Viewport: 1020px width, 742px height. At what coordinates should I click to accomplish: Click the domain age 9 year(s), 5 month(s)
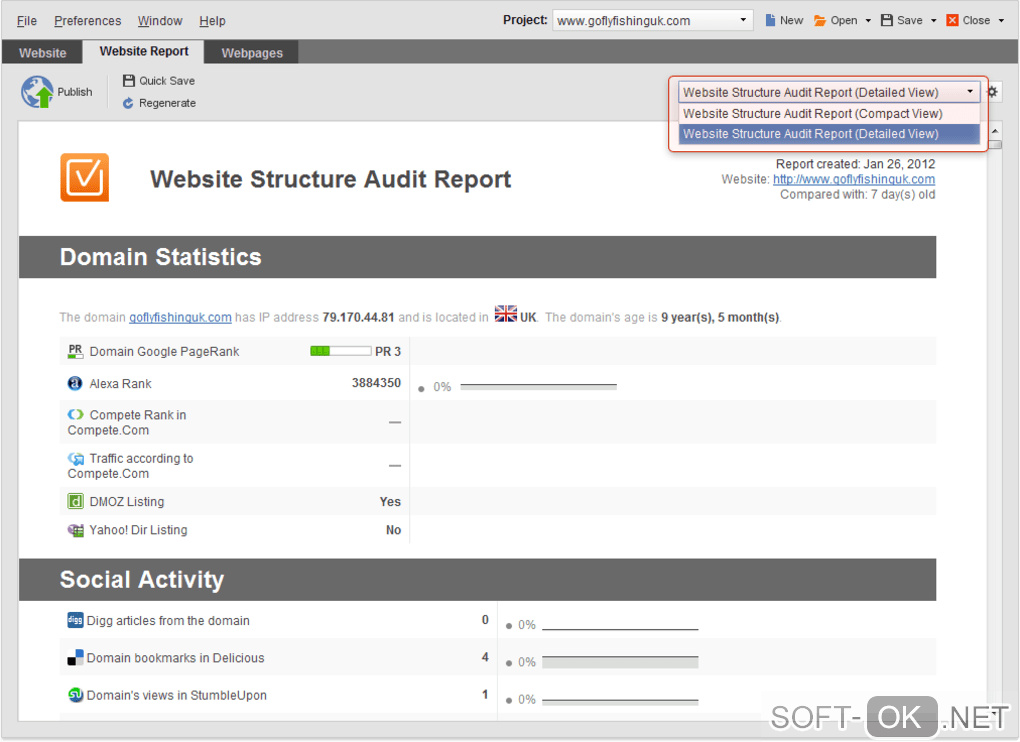pyautogui.click(x=720, y=317)
